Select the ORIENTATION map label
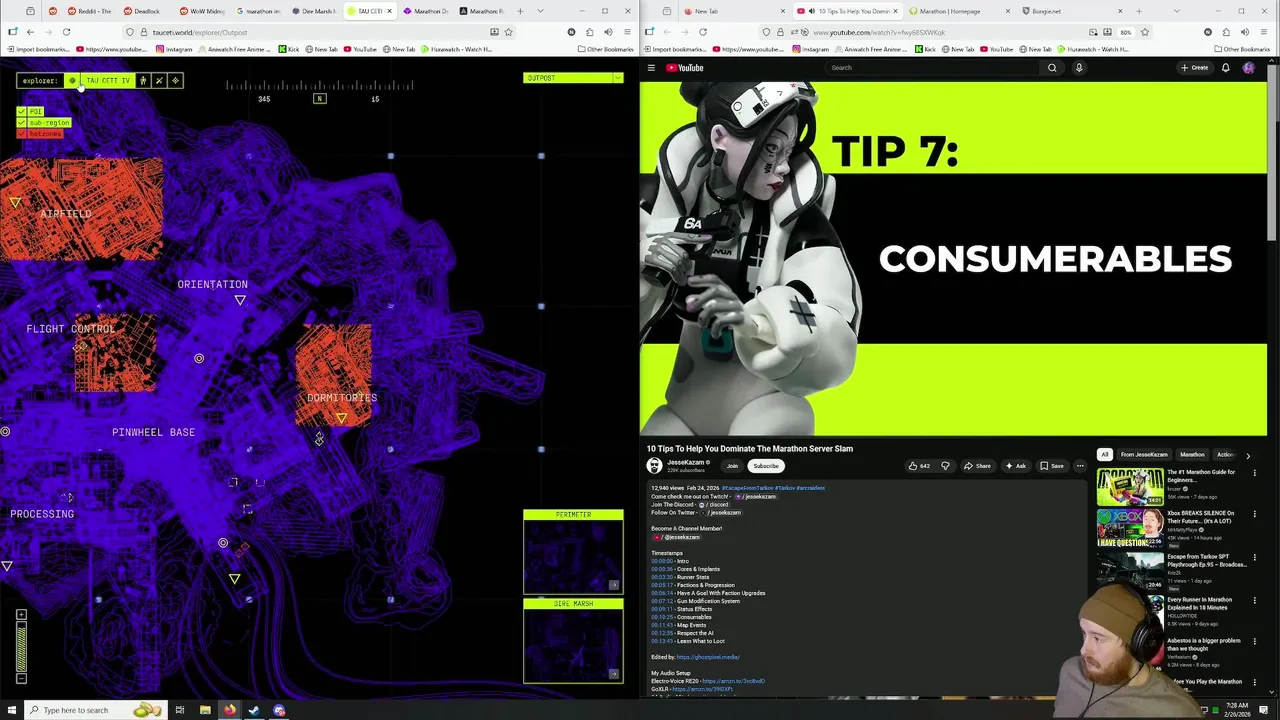Image resolution: width=1280 pixels, height=720 pixels. (212, 284)
